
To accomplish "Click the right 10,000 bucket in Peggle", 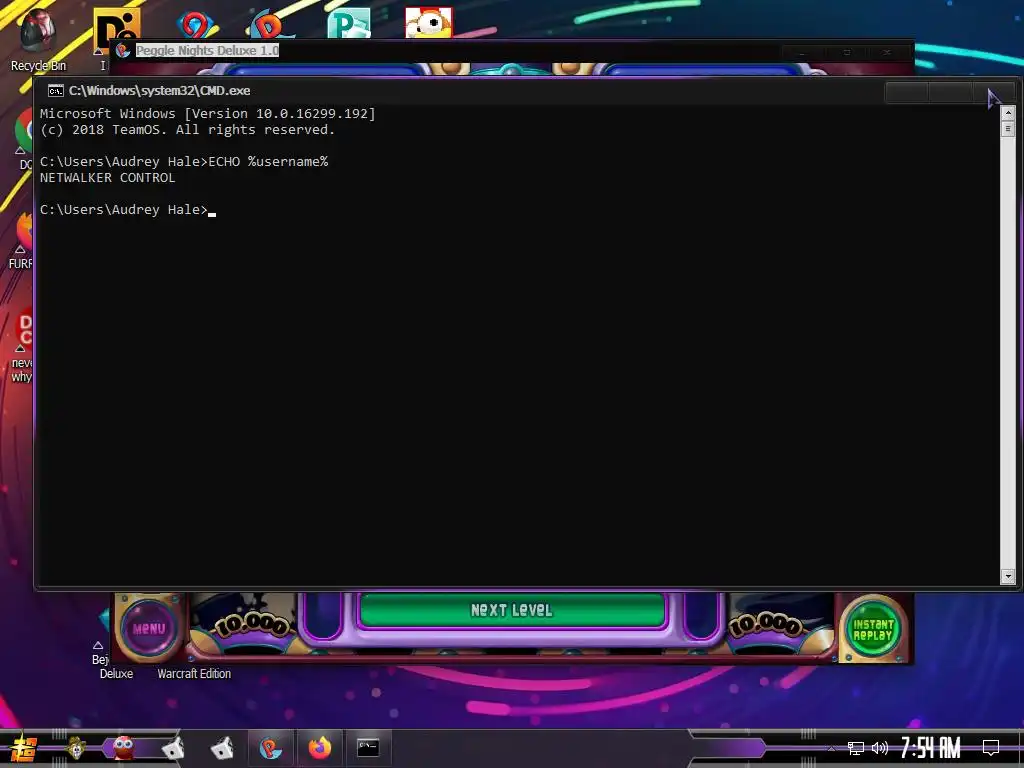I will [764, 624].
